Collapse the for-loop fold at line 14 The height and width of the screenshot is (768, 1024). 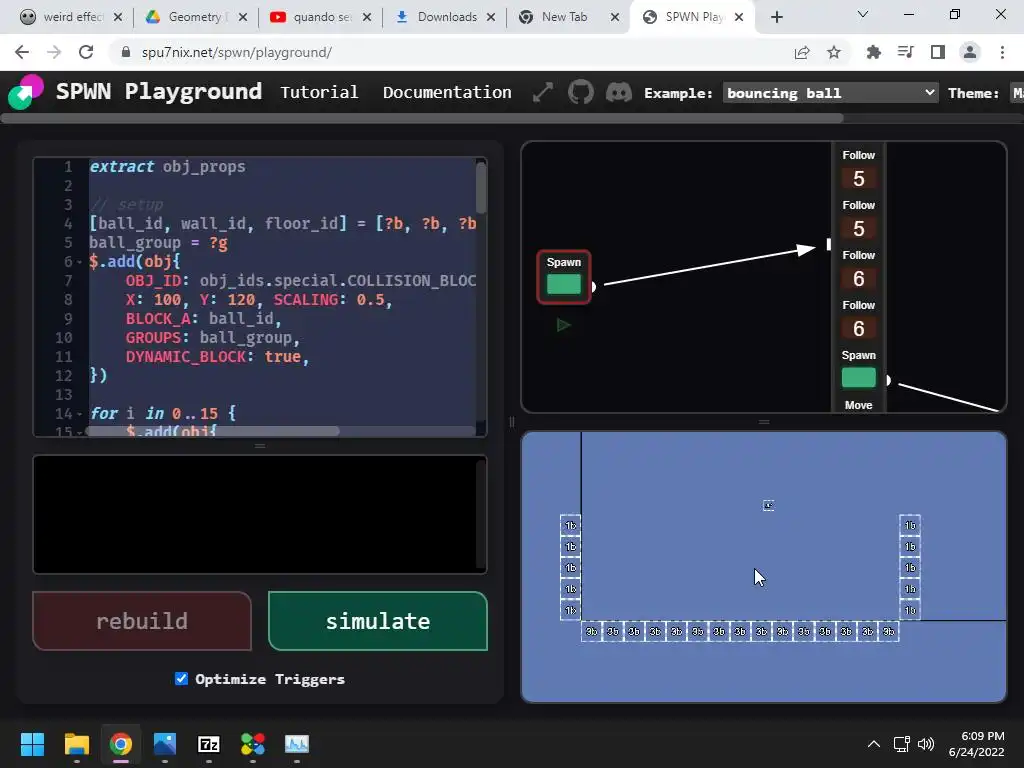(x=80, y=414)
